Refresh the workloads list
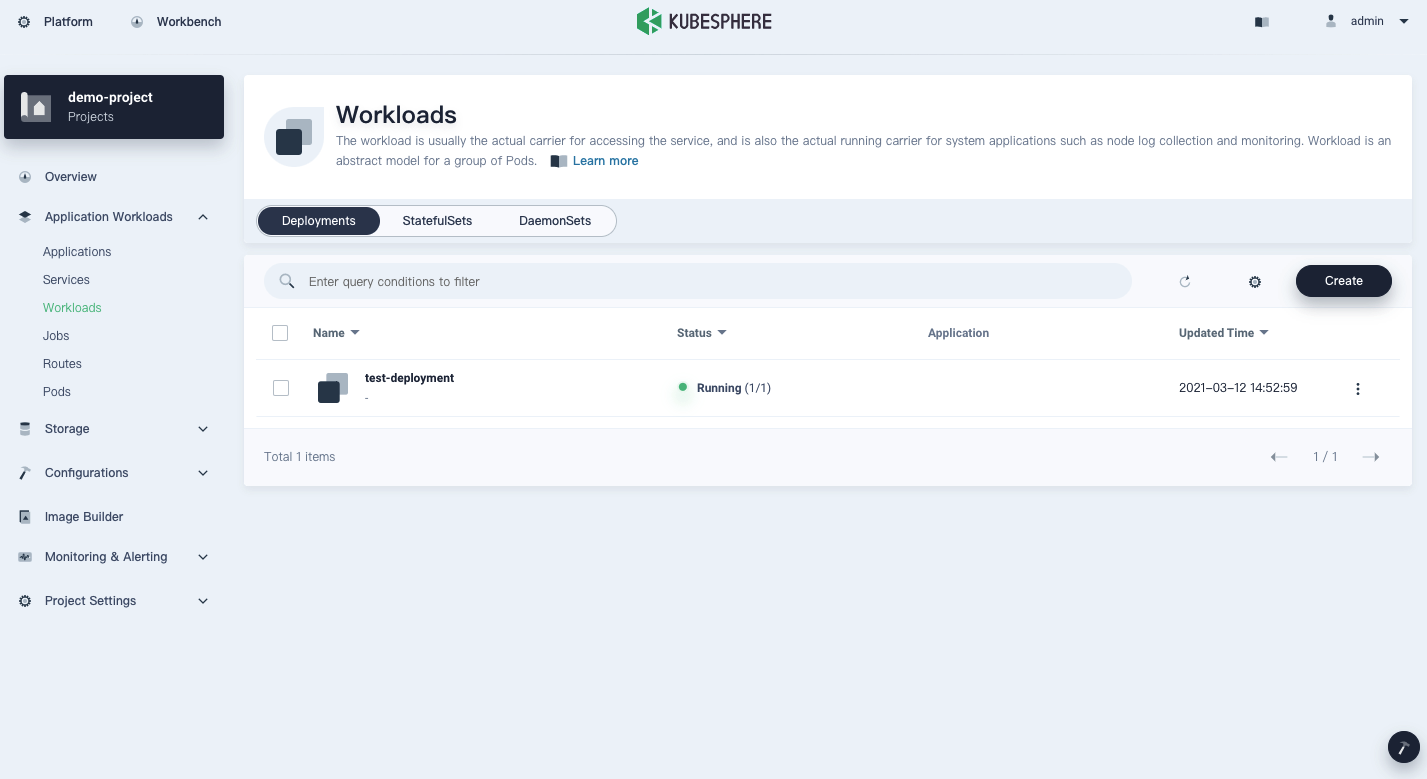 [1185, 282]
